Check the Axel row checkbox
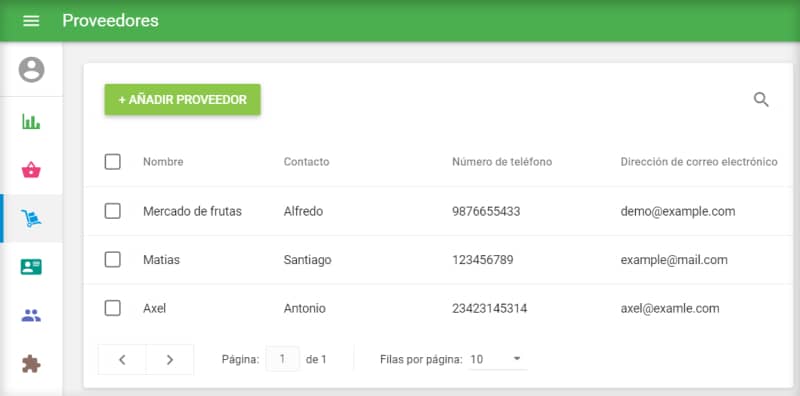 tap(113, 308)
